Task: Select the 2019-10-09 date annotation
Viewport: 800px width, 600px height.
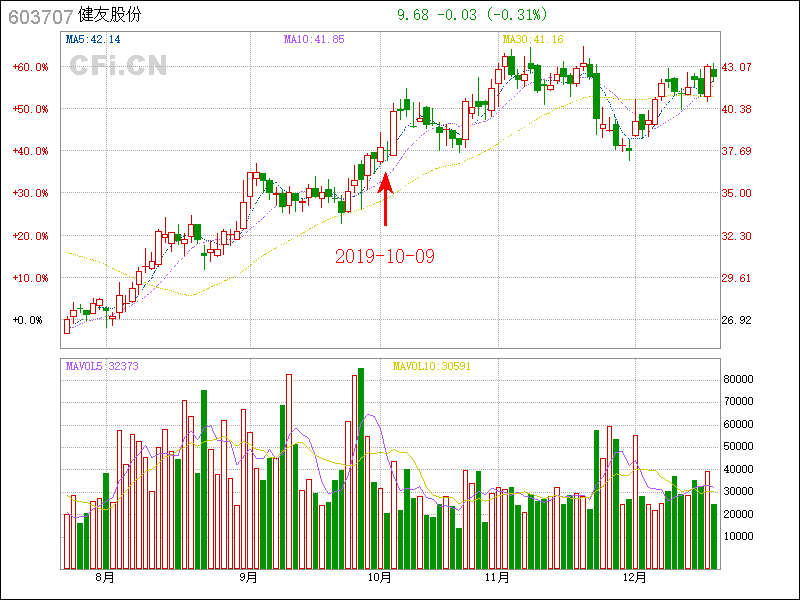Action: pos(385,256)
